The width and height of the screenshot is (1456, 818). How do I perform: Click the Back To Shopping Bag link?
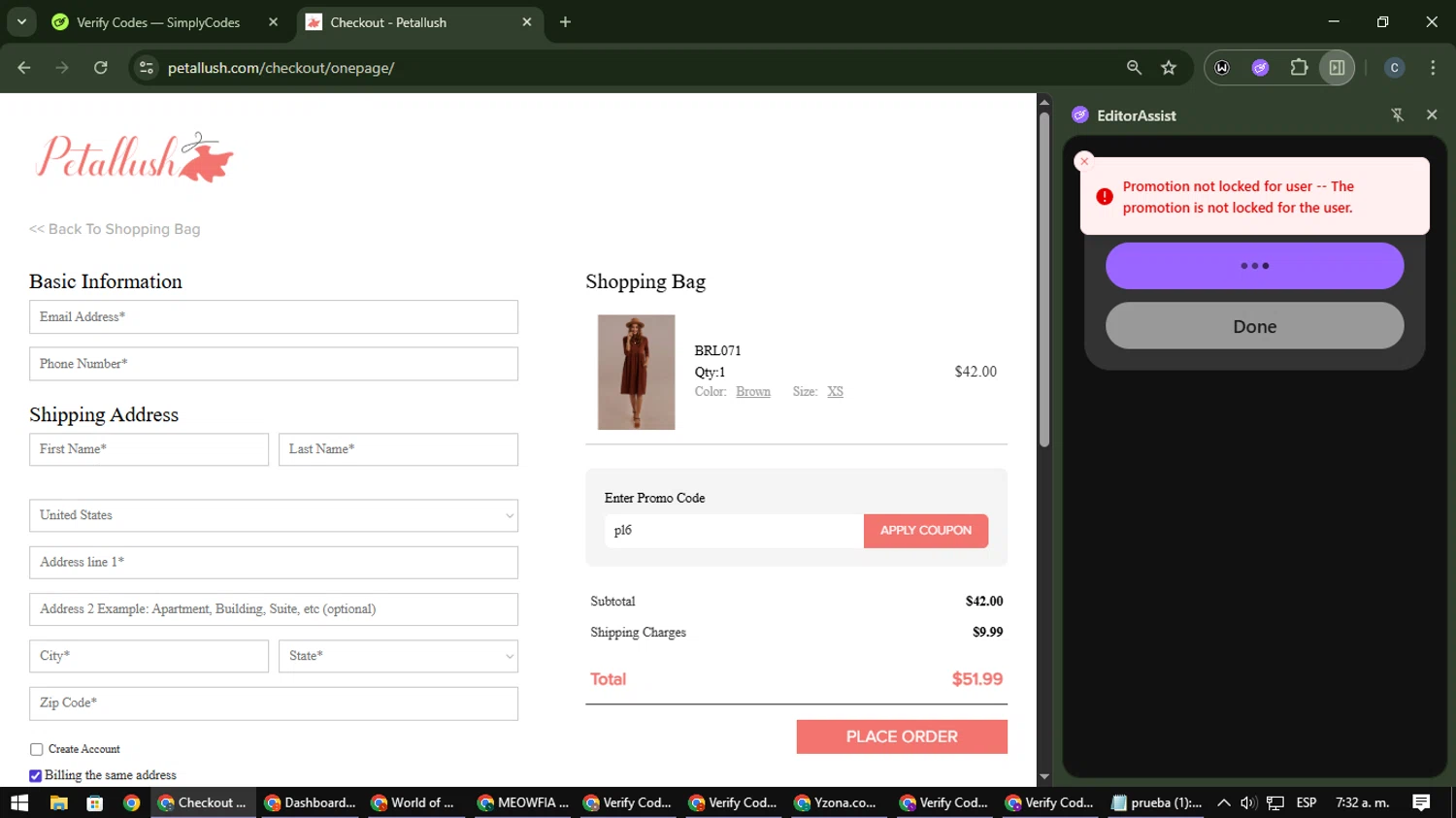115,229
